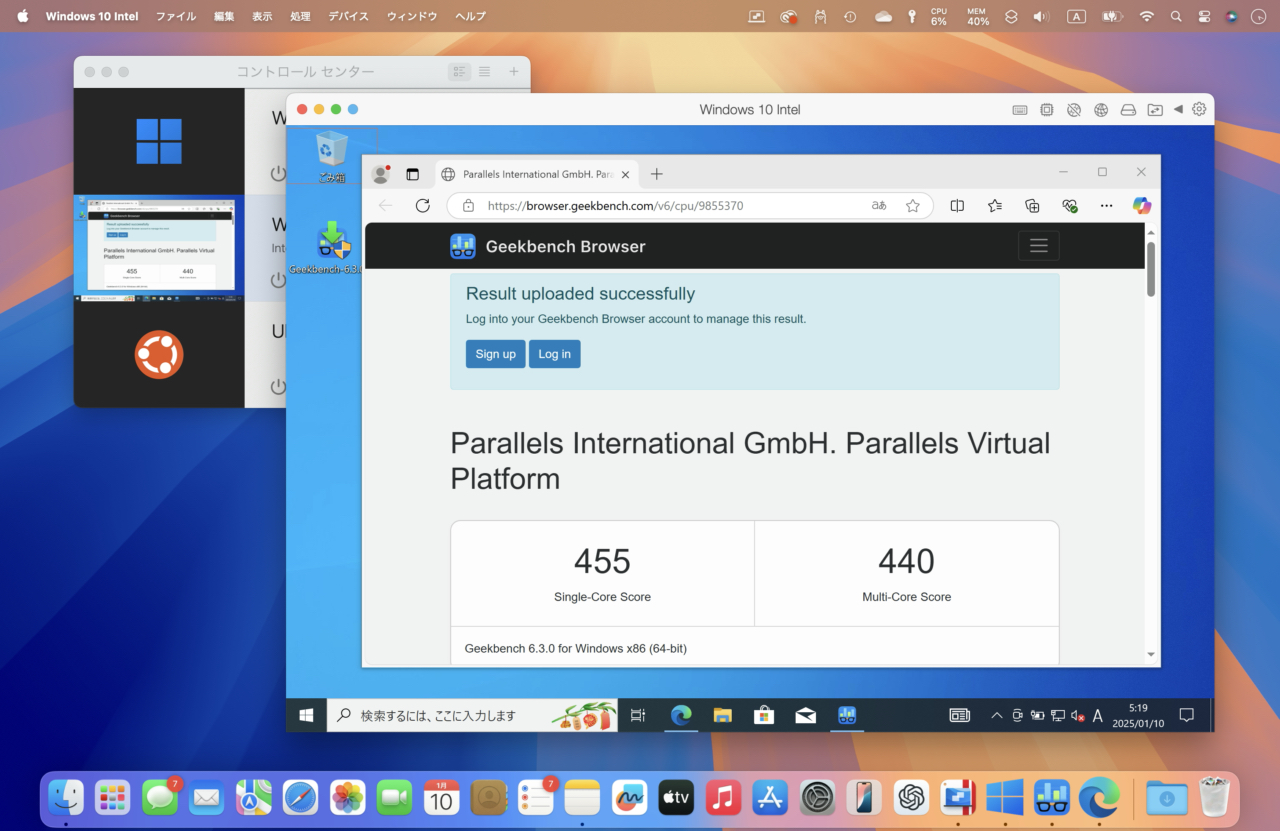Click the hard disk icon in Parallels title bar
Image resolution: width=1280 pixels, height=831 pixels.
(x=1128, y=110)
